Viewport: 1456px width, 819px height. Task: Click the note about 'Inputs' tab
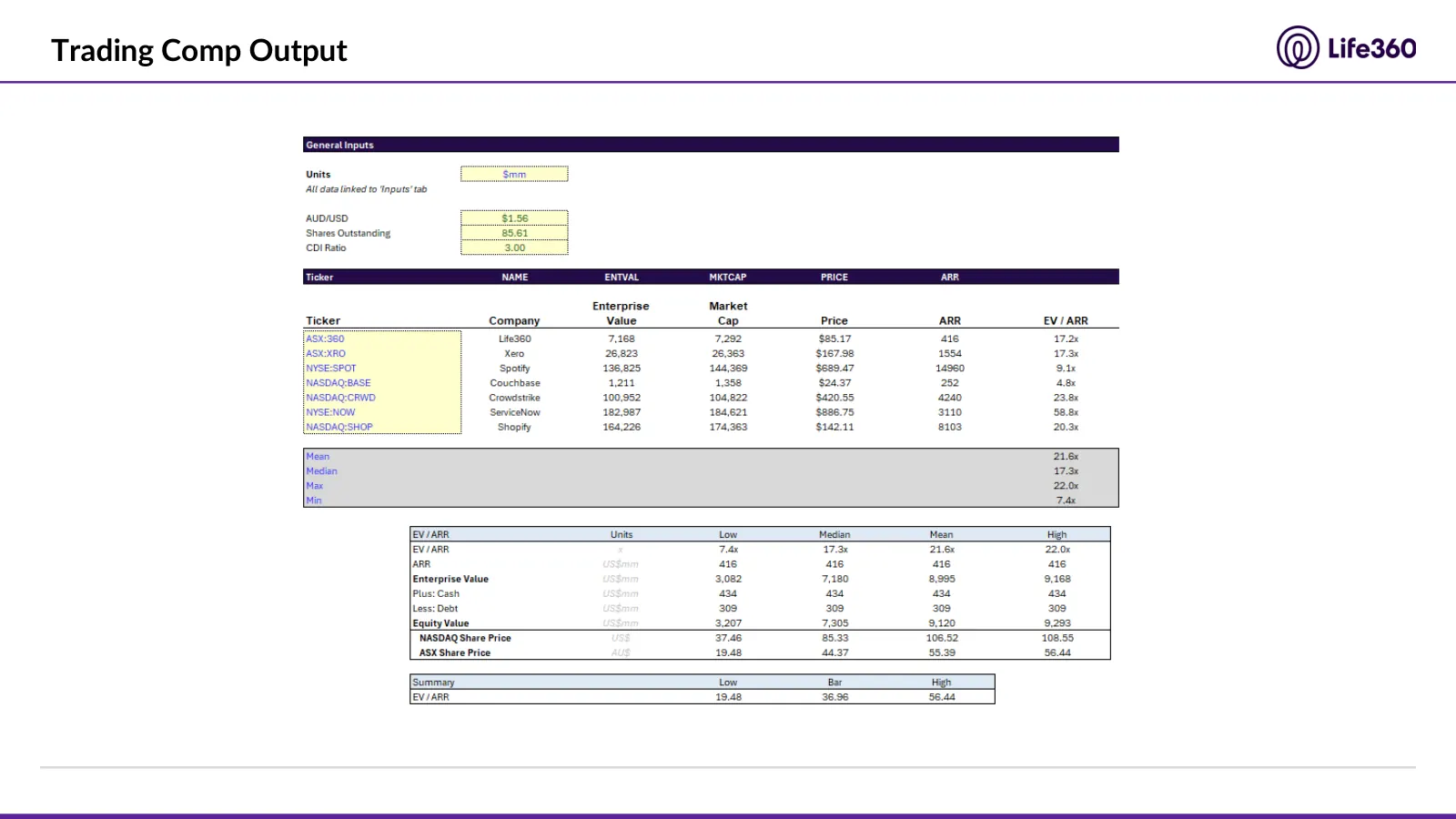[366, 189]
